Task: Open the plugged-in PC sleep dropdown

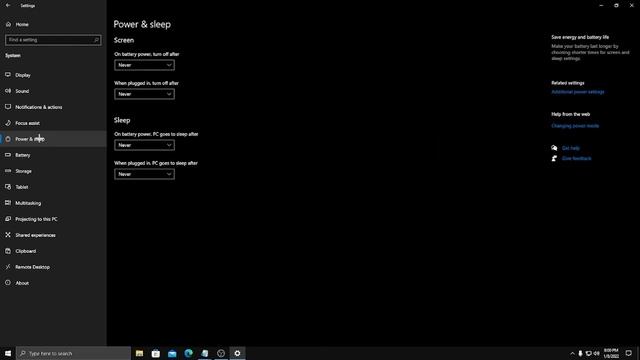Action: [144, 174]
